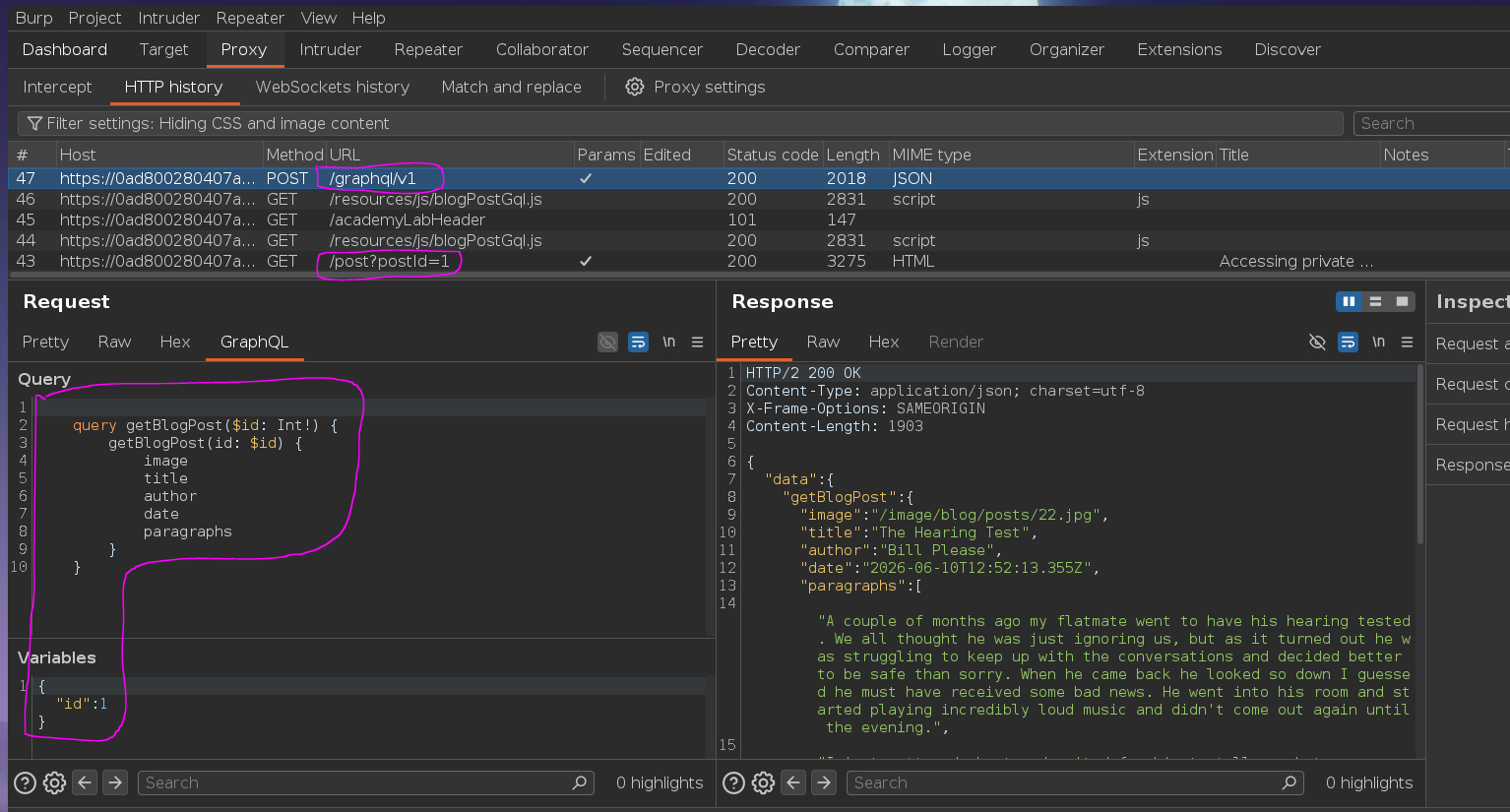Toggle word wrap icon in Response panel
This screenshot has width=1510, height=812.
[x=1348, y=342]
